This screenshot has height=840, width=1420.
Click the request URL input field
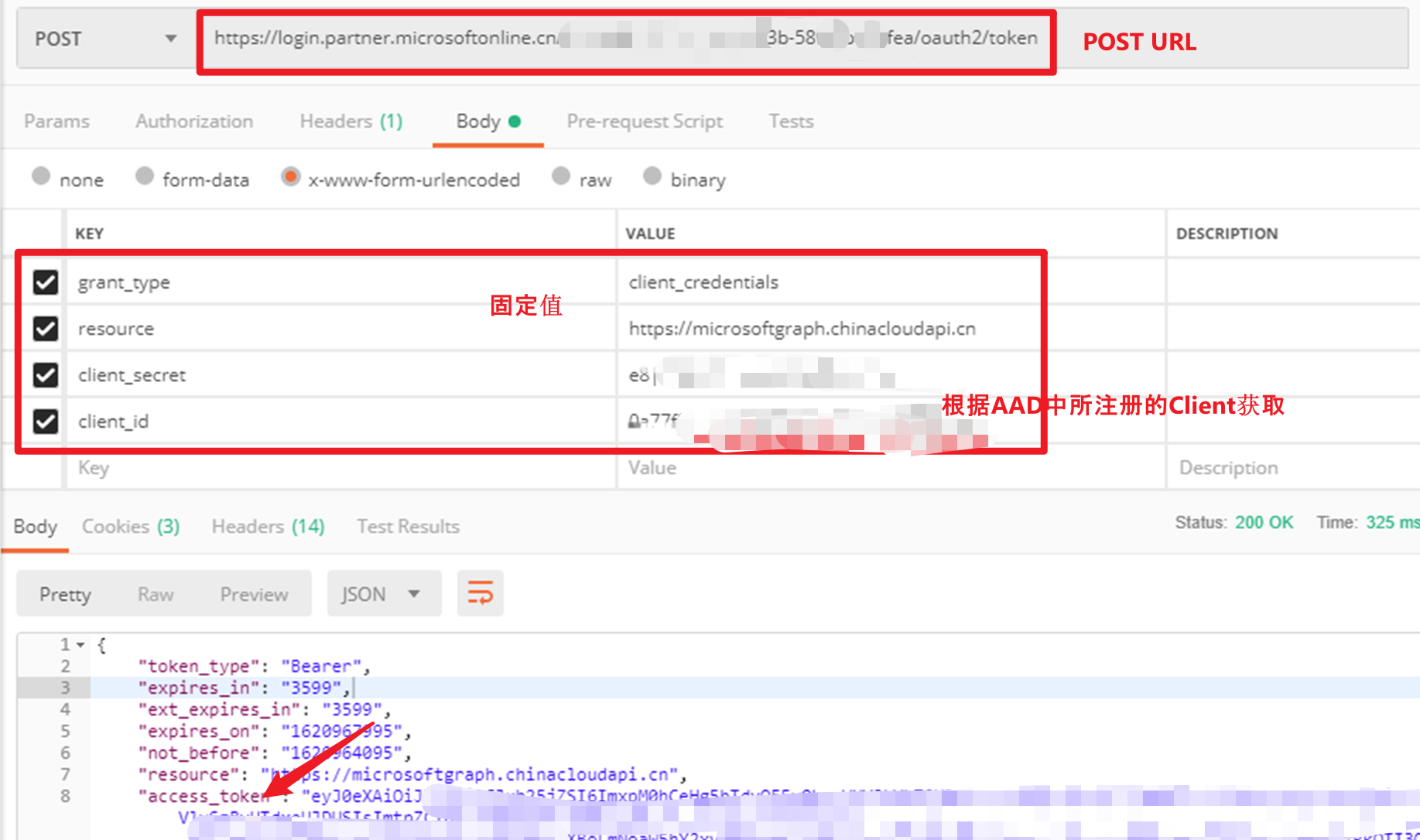pyautogui.click(x=625, y=39)
